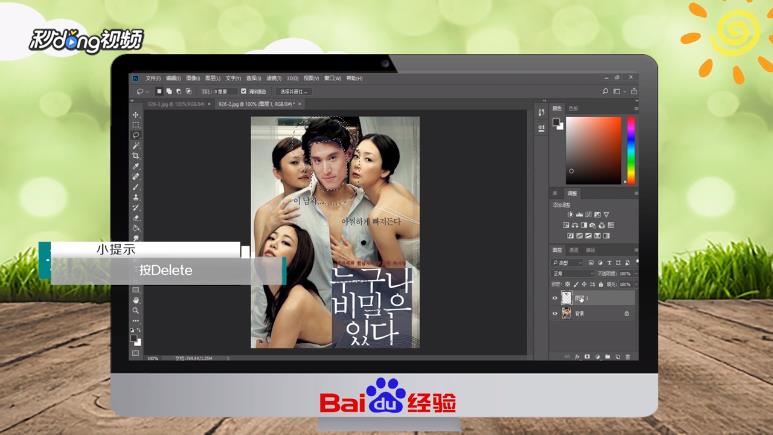Click the trash icon in Layers panel
773x435 pixels.
(x=628, y=357)
